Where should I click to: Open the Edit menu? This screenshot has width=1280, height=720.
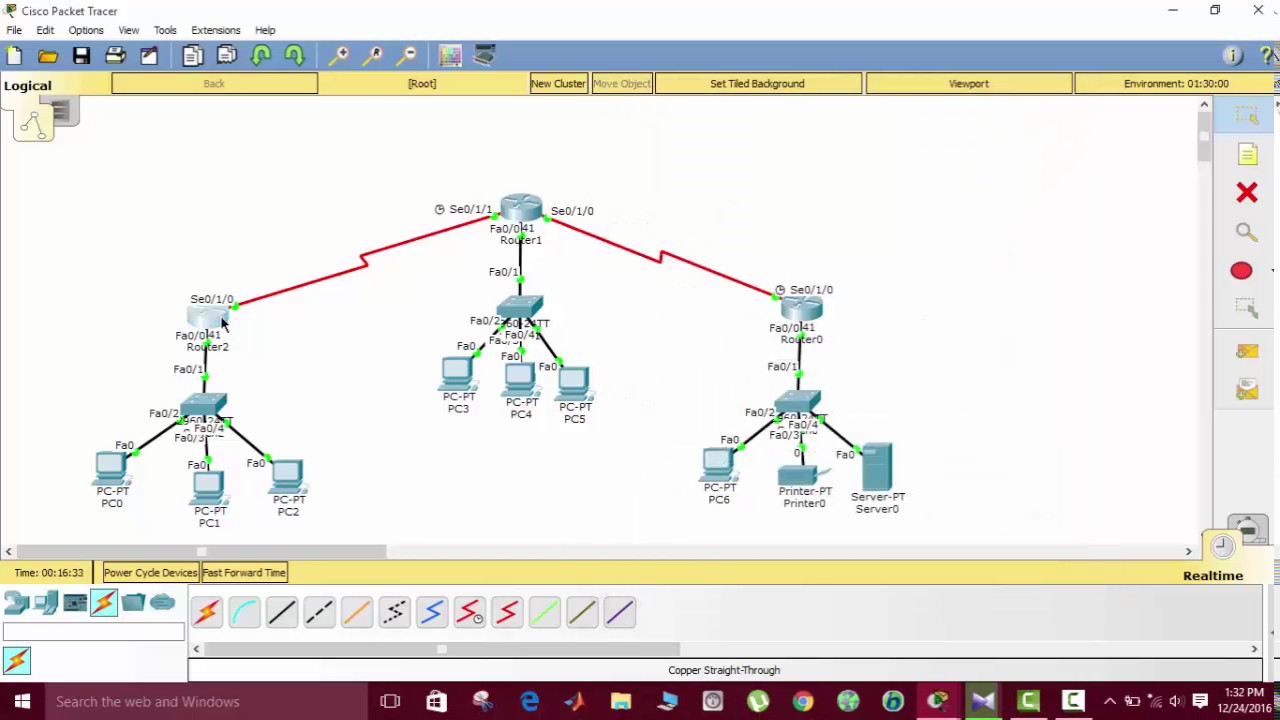[x=45, y=30]
